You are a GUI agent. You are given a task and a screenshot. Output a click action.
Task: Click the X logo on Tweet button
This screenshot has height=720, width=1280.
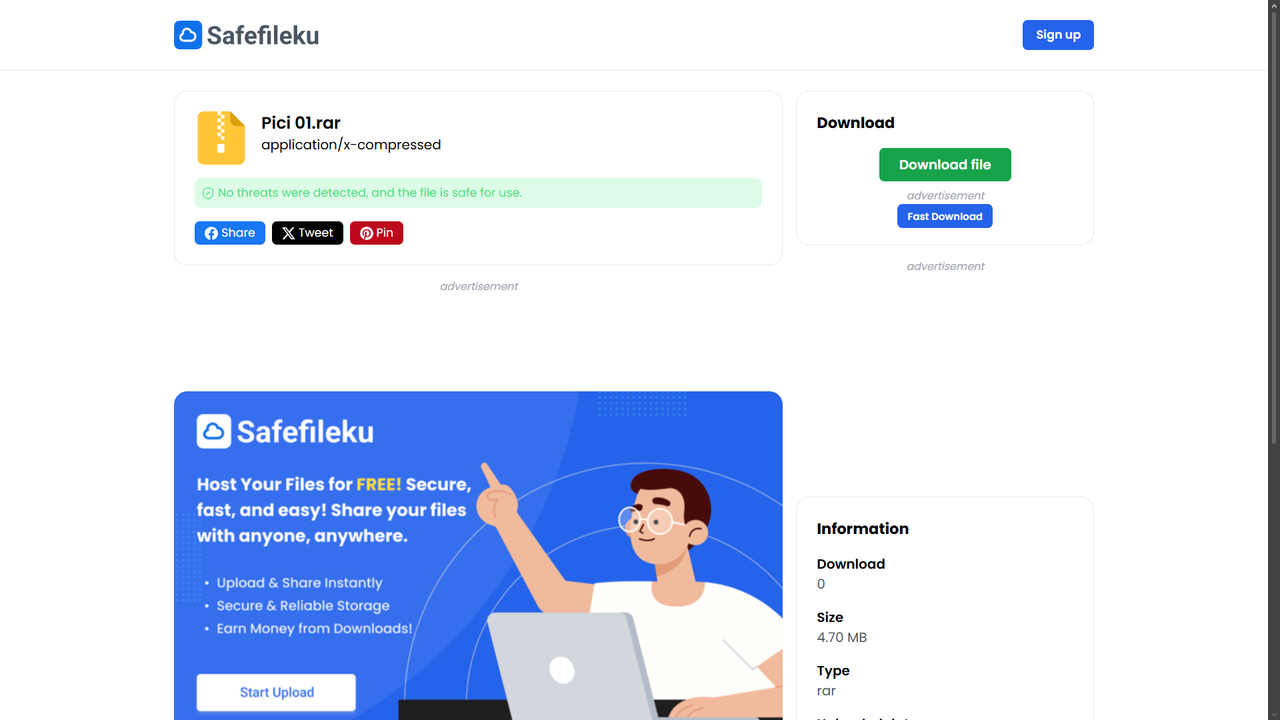coord(288,233)
